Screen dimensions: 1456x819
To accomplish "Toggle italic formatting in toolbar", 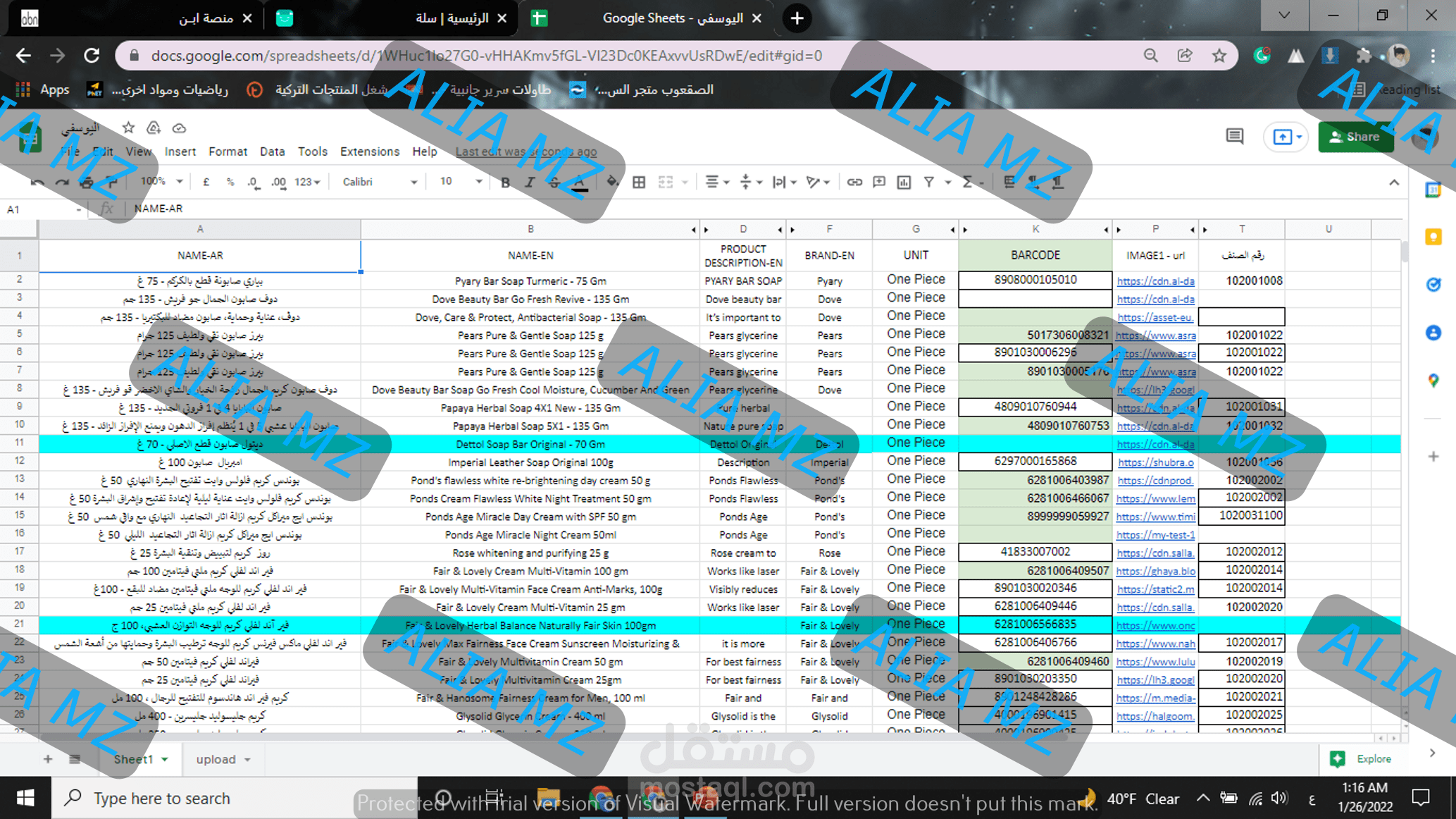I will 530,183.
